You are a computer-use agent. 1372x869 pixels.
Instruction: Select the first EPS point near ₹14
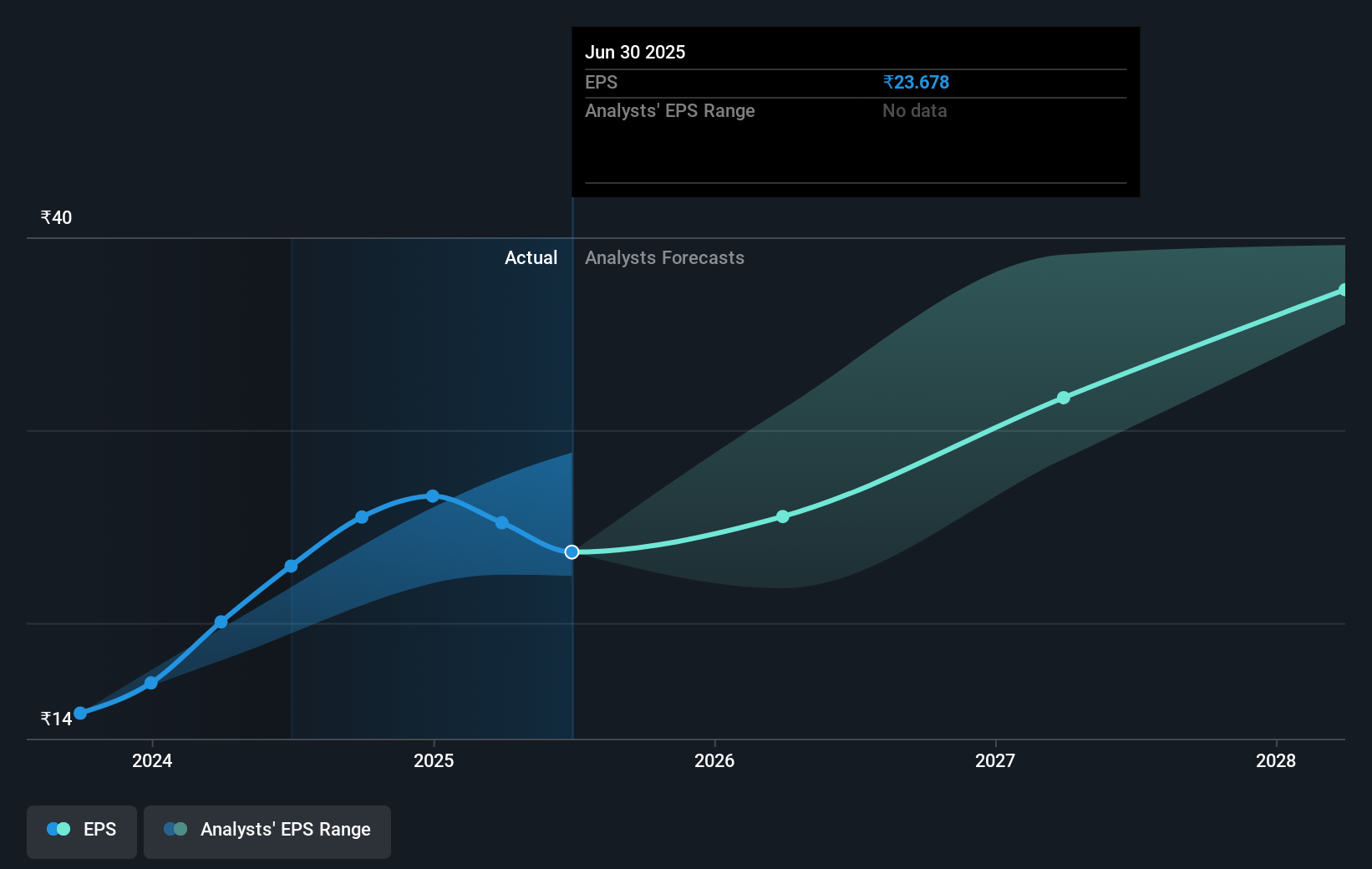80,713
